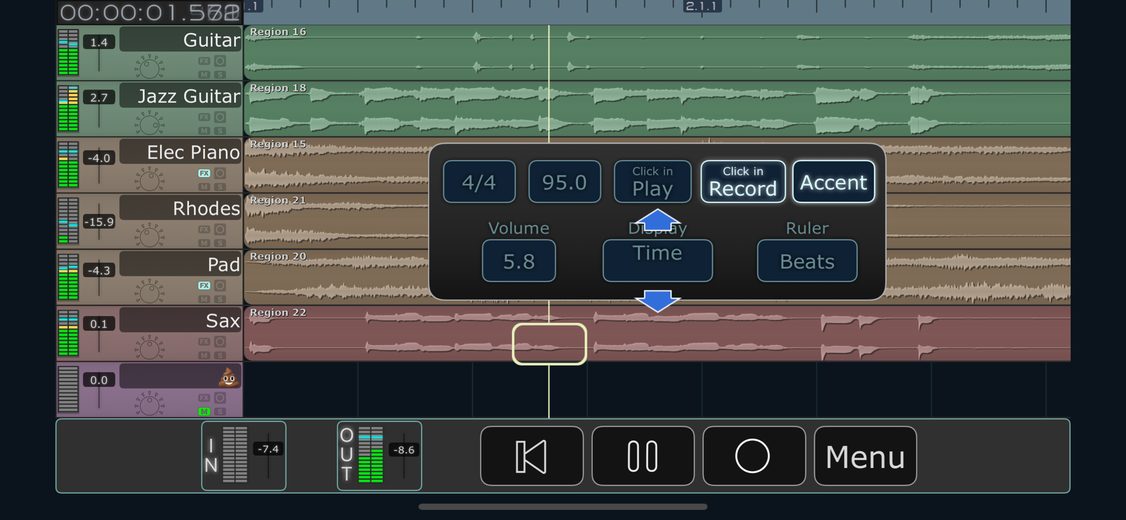Toggle the metronome Accent button
The width and height of the screenshot is (1126, 520).
click(834, 182)
